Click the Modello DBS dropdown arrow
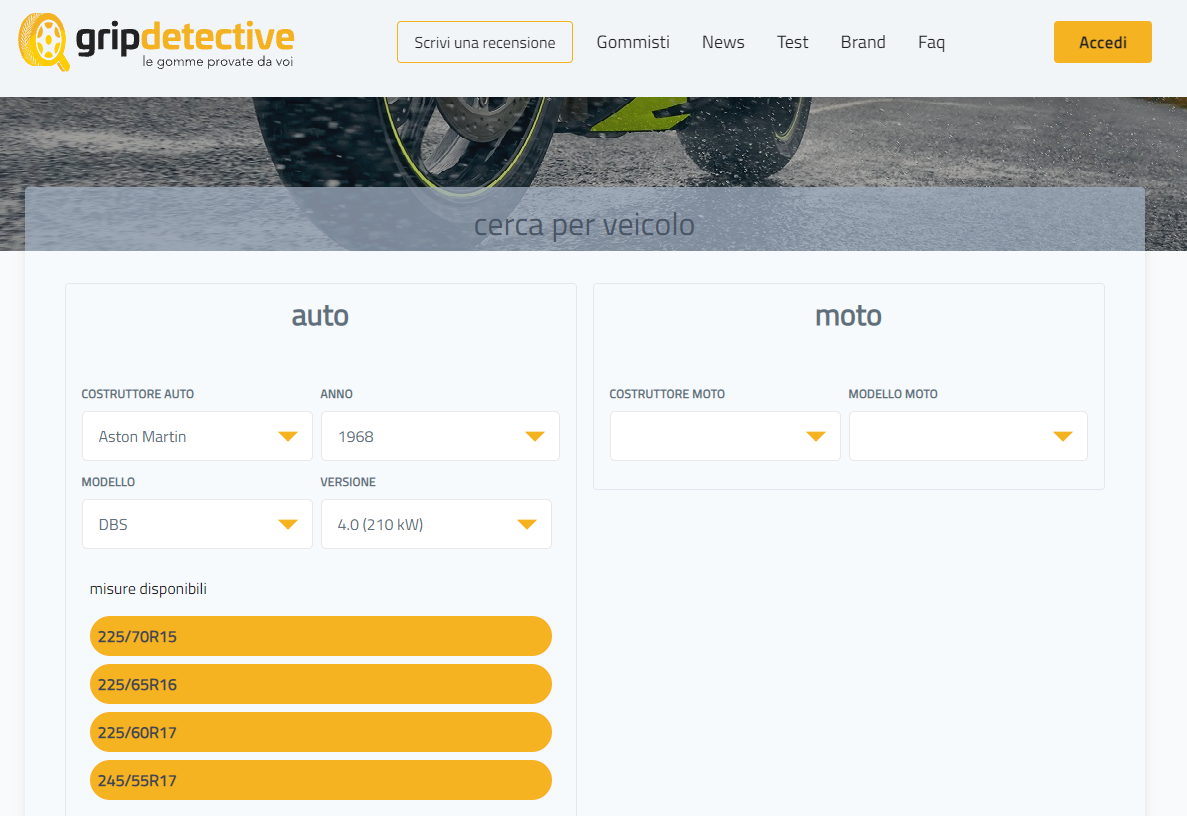Viewport: 1187px width, 816px height. (288, 525)
